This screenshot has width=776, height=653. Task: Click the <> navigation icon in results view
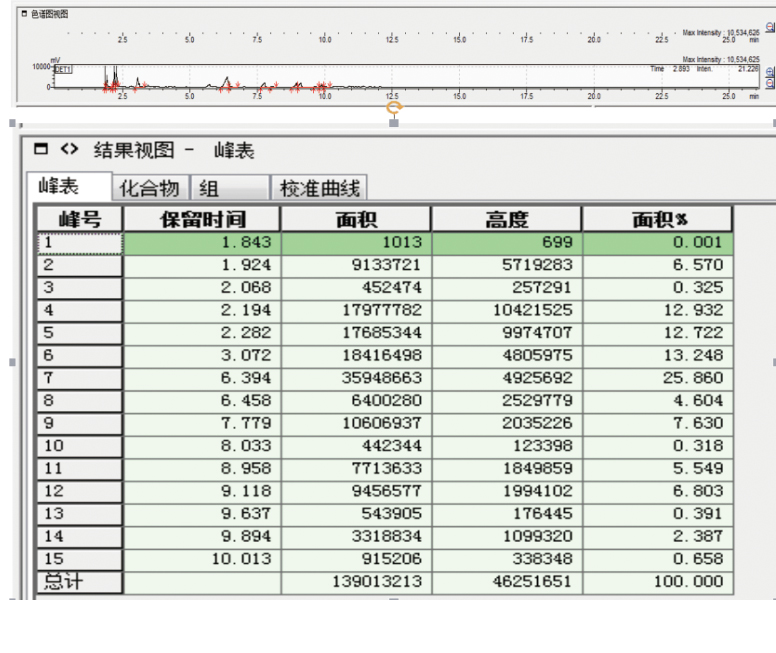68,150
